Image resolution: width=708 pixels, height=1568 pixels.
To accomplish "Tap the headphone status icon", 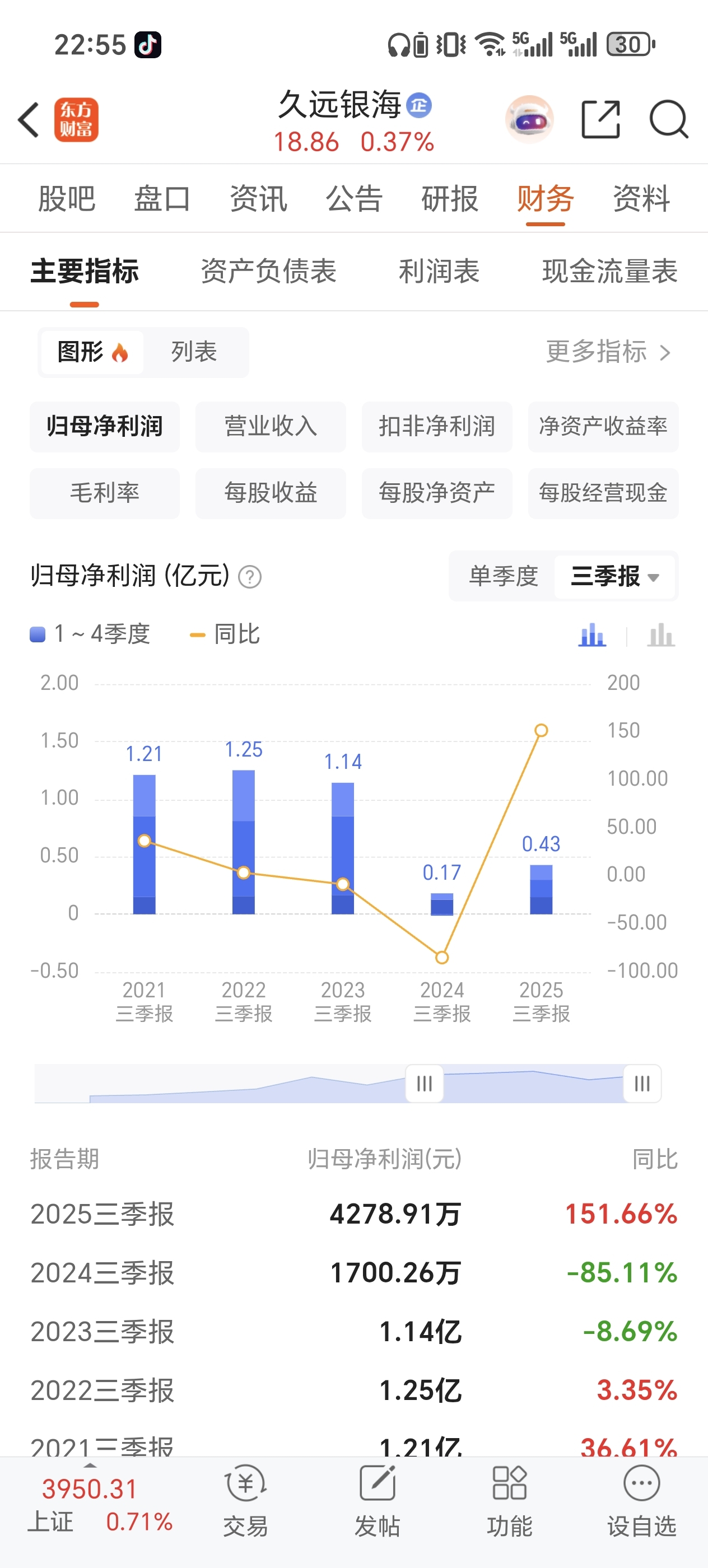I will coord(399,45).
